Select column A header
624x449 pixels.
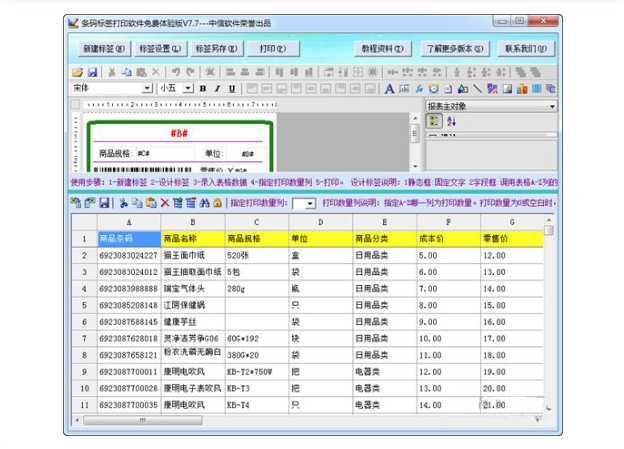click(129, 222)
